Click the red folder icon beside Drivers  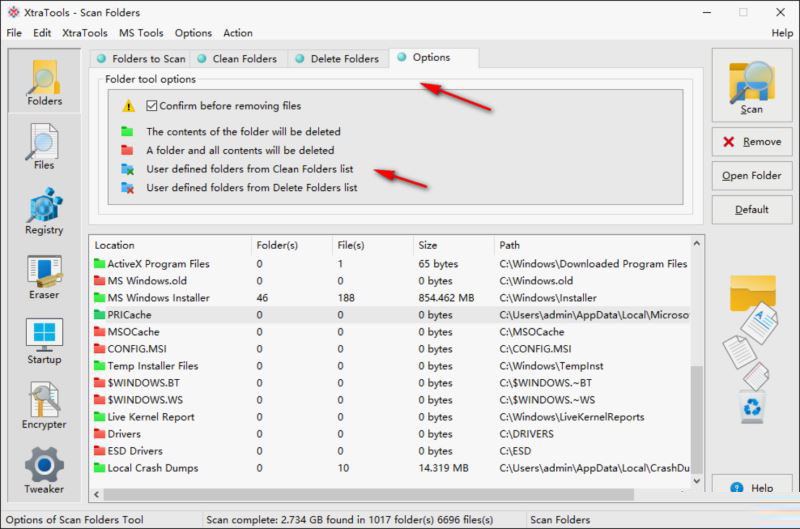pyautogui.click(x=99, y=434)
